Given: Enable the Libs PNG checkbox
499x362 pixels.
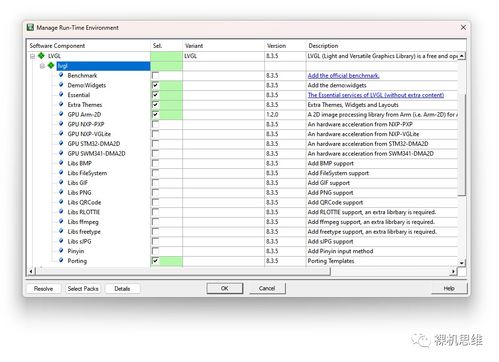Looking at the screenshot, I should (x=155, y=193).
